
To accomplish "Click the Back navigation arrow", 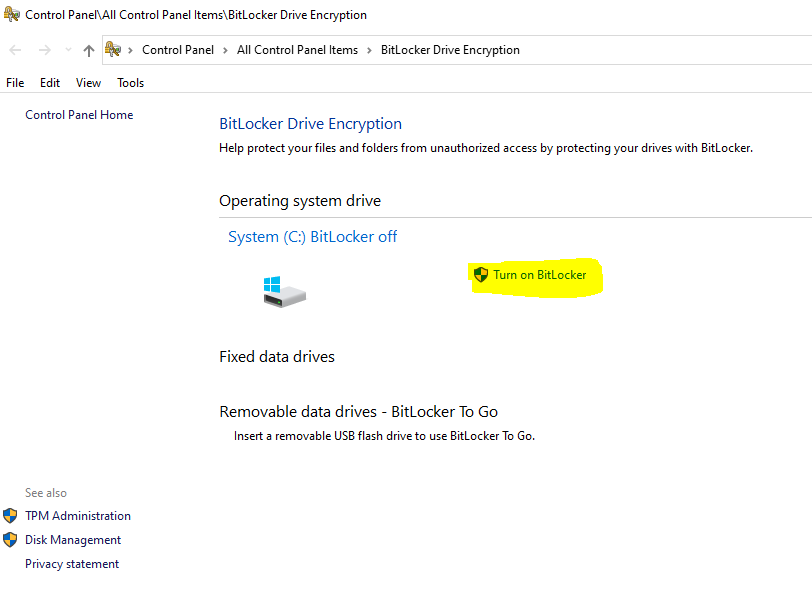I will [15, 50].
